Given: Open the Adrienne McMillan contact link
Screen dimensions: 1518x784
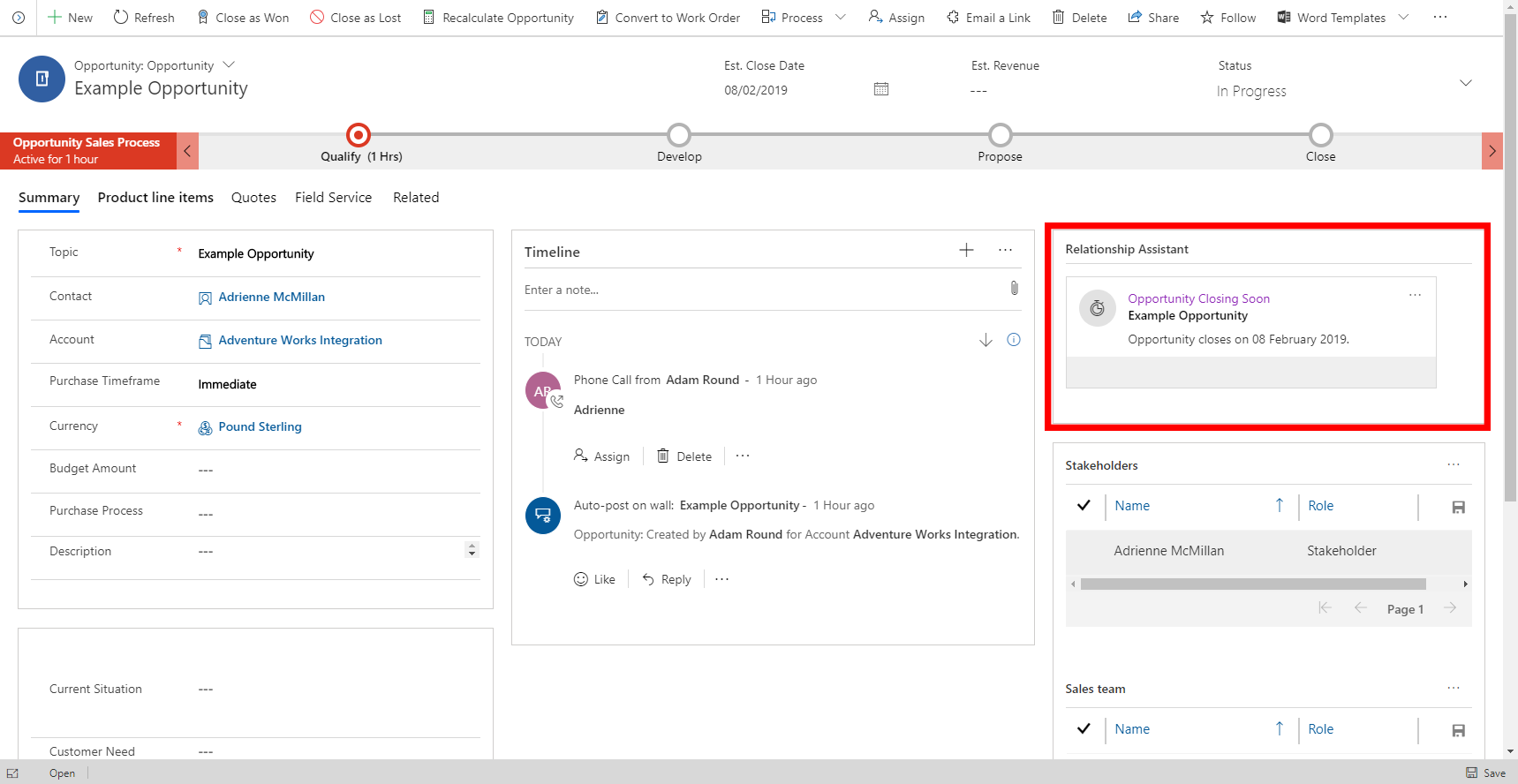Looking at the screenshot, I should pyautogui.click(x=271, y=298).
